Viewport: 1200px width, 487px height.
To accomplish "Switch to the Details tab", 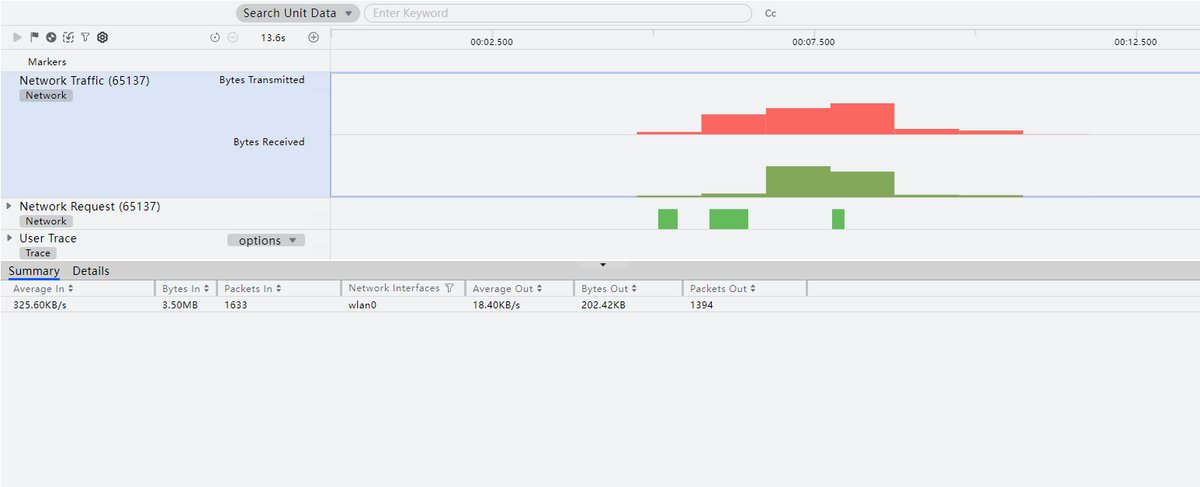I will tap(91, 271).
